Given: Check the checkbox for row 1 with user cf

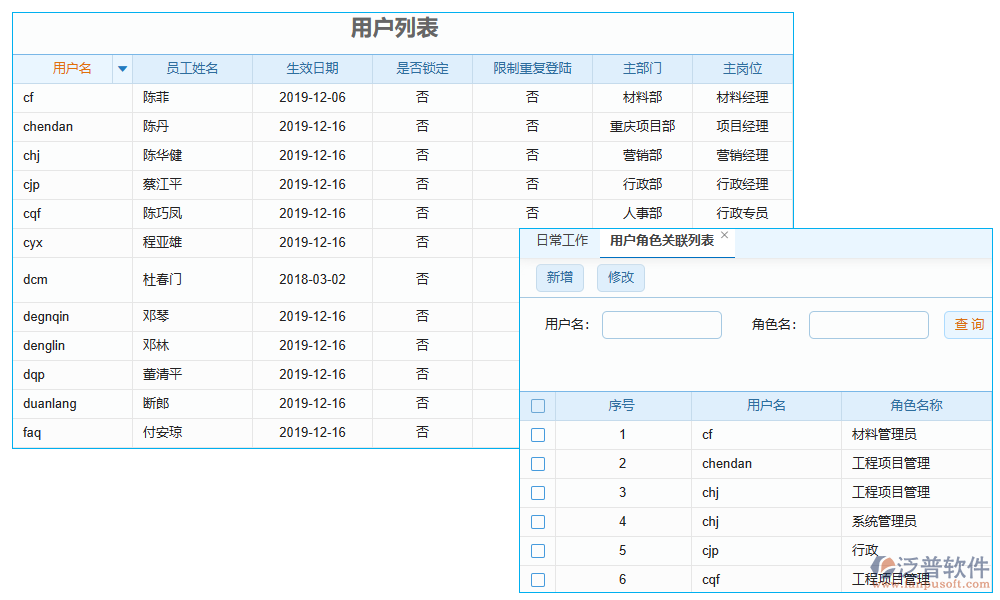Looking at the screenshot, I should pos(538,434).
